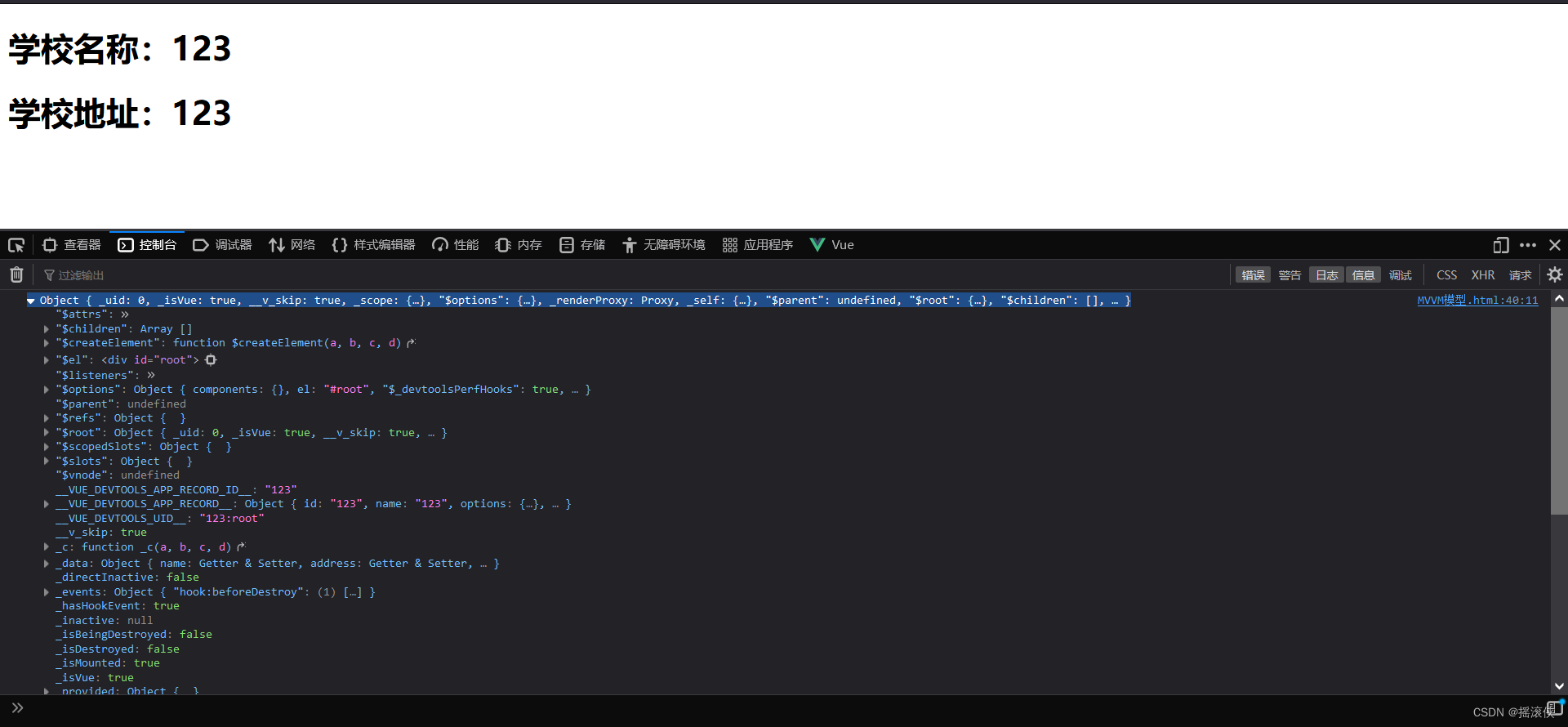1568x727 pixels.
Task: Expand the "$slots" Object entry
Action: [47, 462]
